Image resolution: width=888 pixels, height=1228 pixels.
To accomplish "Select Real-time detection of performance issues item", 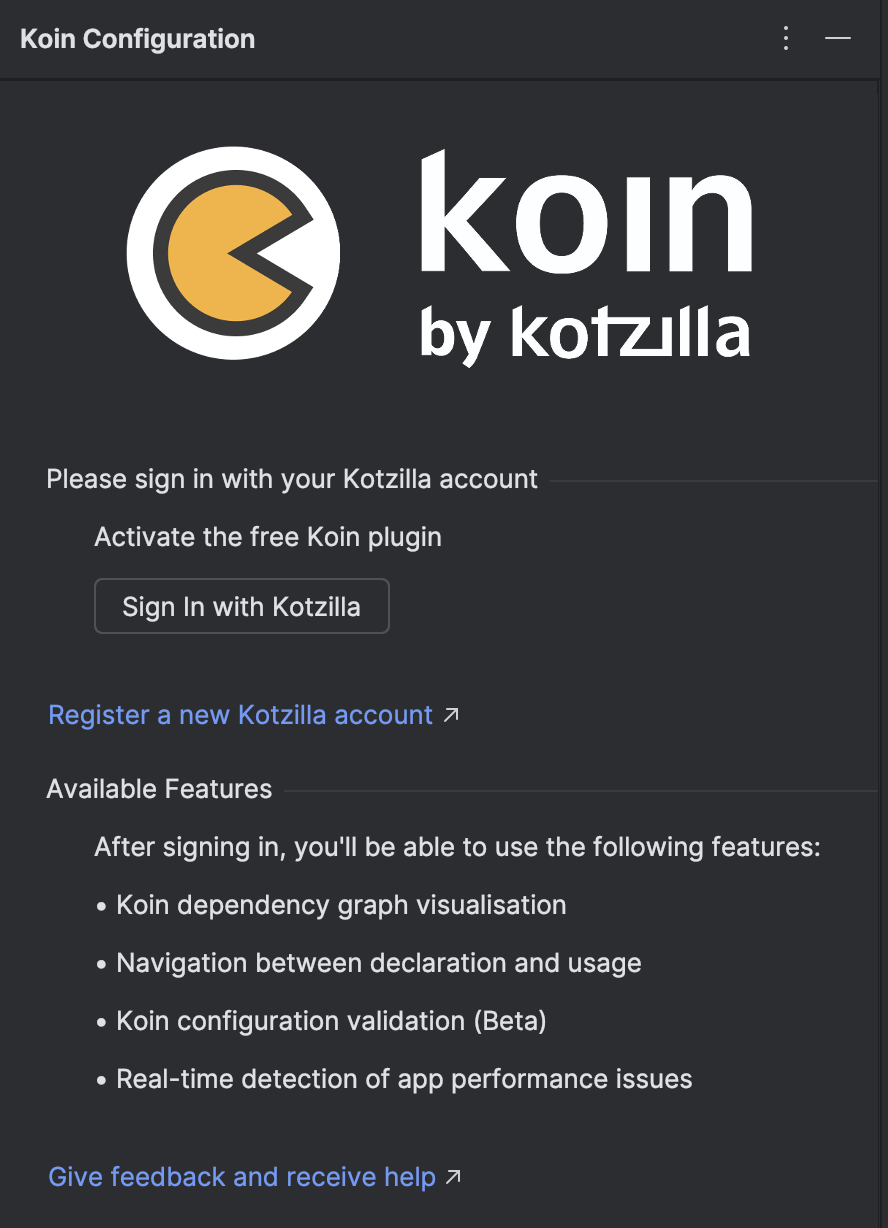I will pyautogui.click(x=394, y=1079).
